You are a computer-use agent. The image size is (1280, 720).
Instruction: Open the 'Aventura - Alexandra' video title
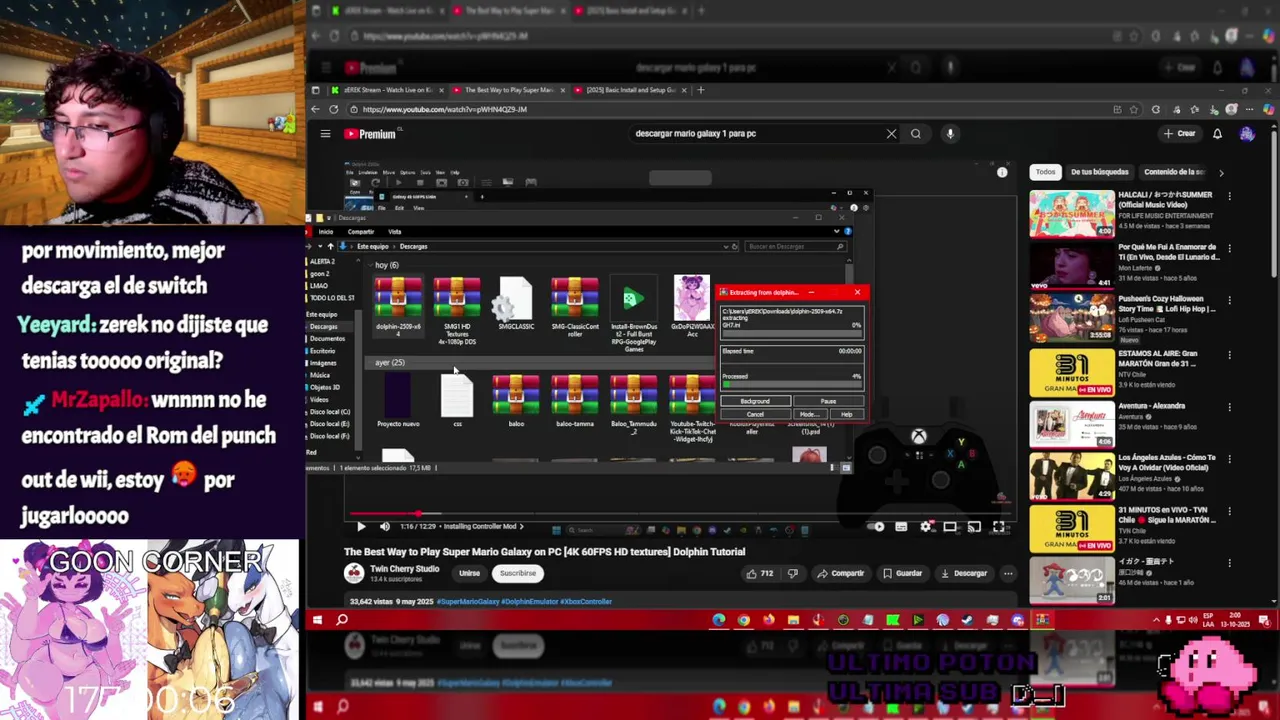1152,406
